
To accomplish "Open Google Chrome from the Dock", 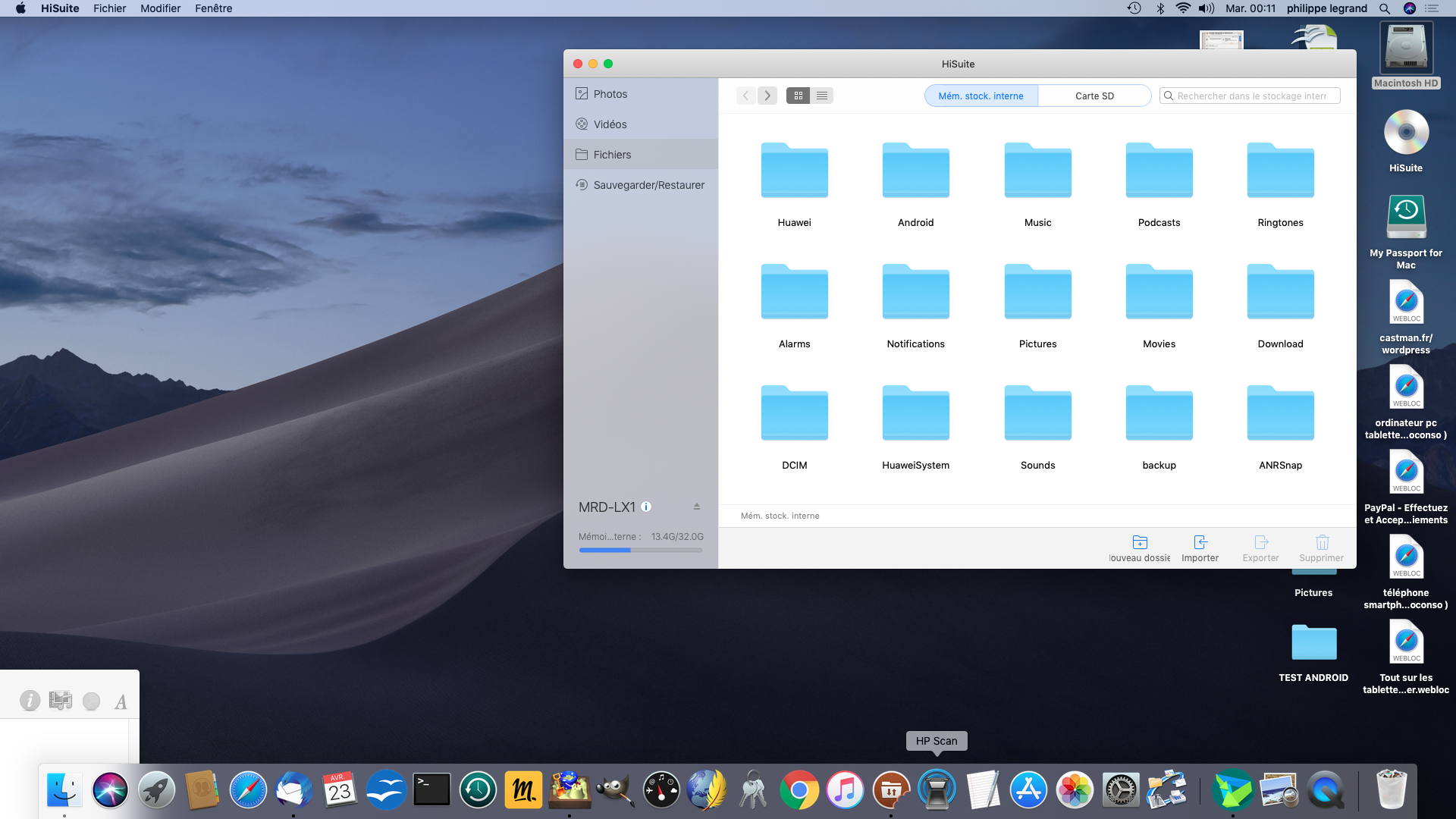I will (799, 790).
